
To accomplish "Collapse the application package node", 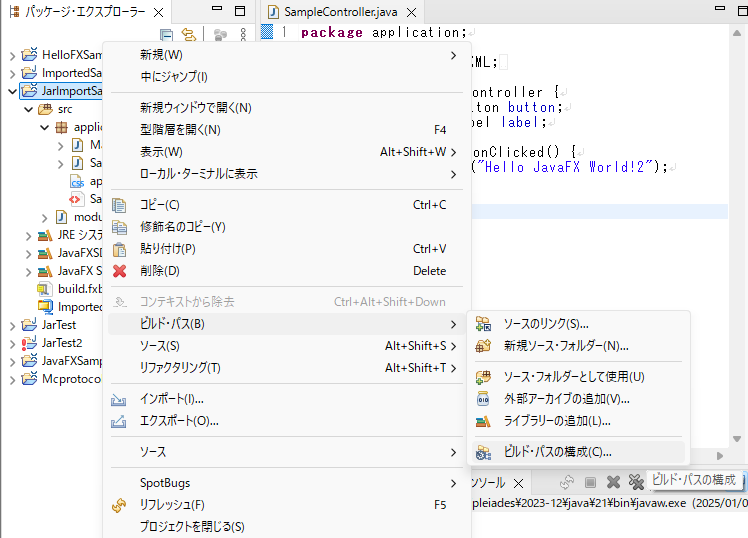I will click(45, 127).
